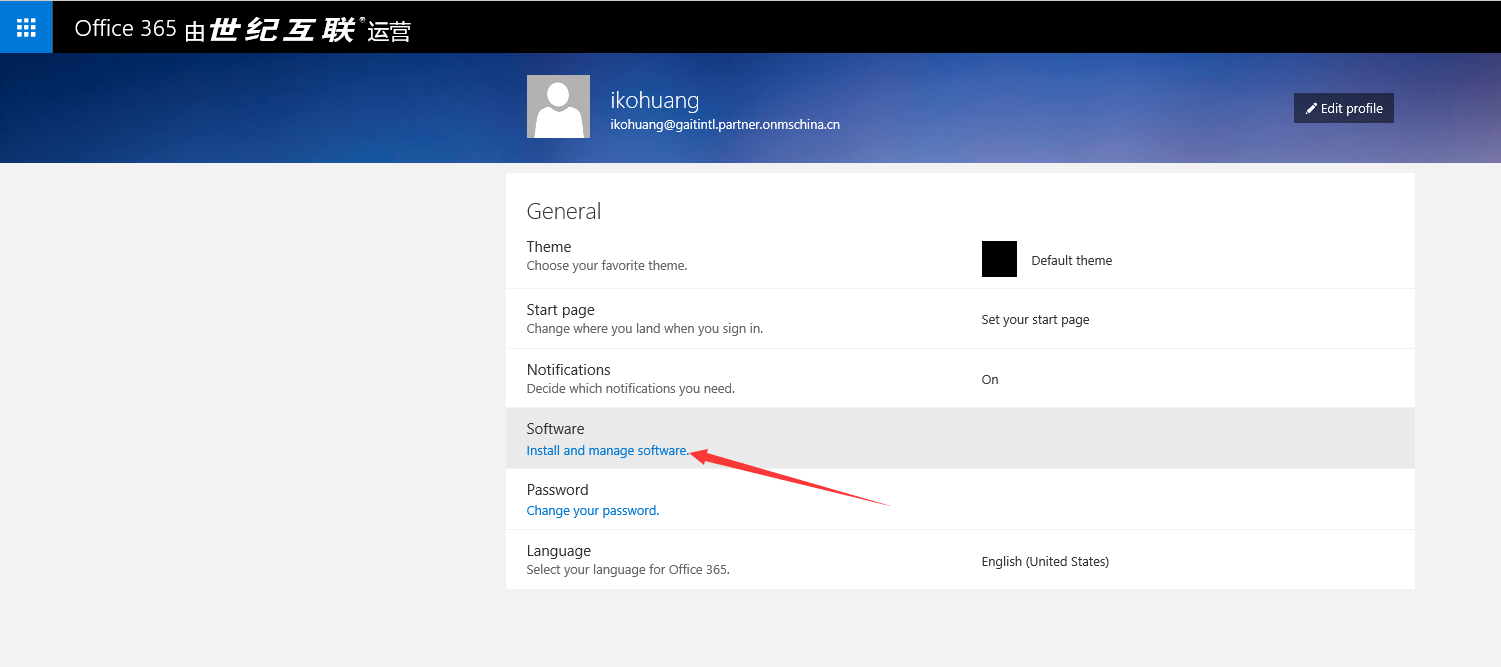Select the Password row heading
1501x667 pixels.
[558, 490]
